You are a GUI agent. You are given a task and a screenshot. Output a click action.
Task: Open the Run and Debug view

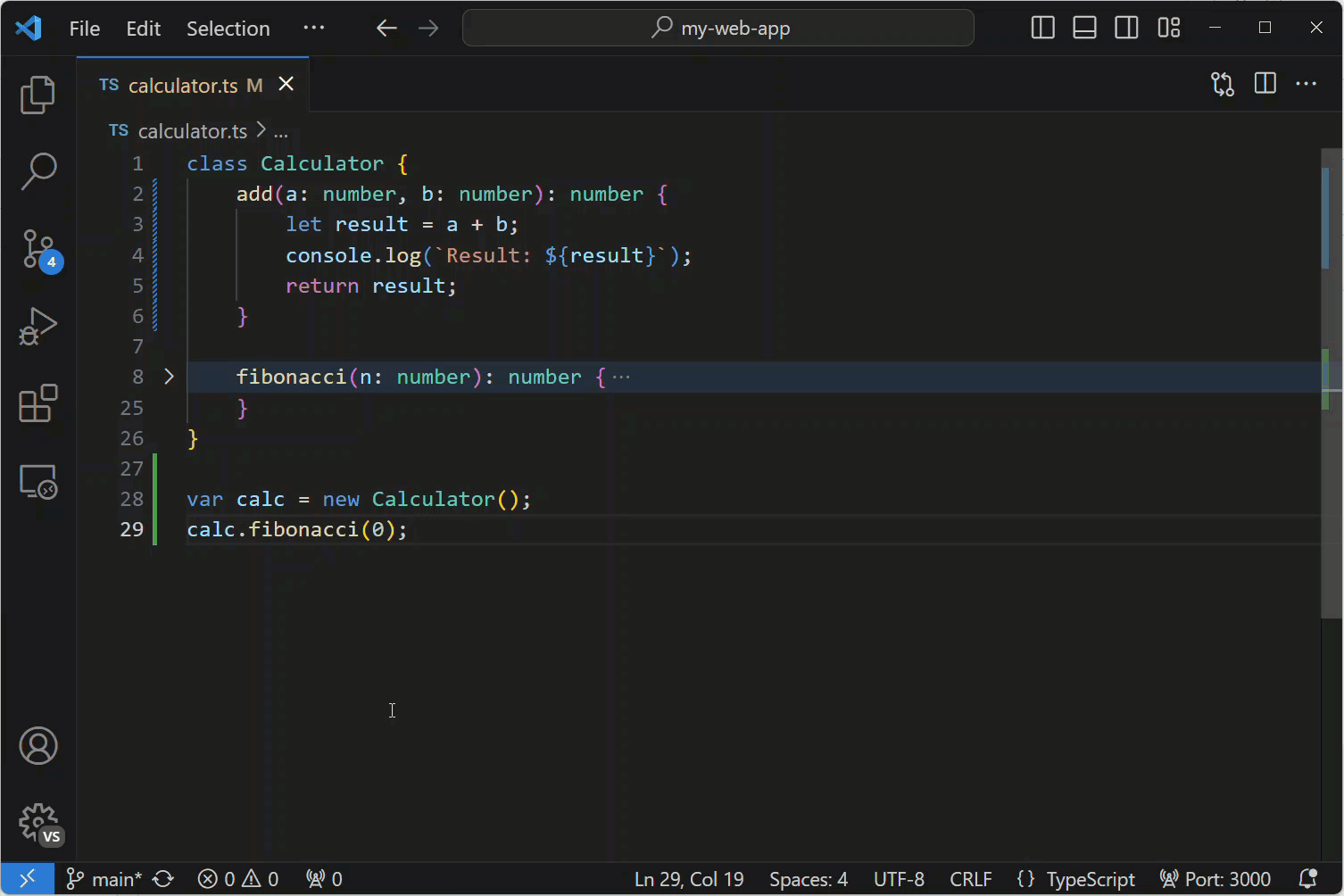tap(37, 327)
